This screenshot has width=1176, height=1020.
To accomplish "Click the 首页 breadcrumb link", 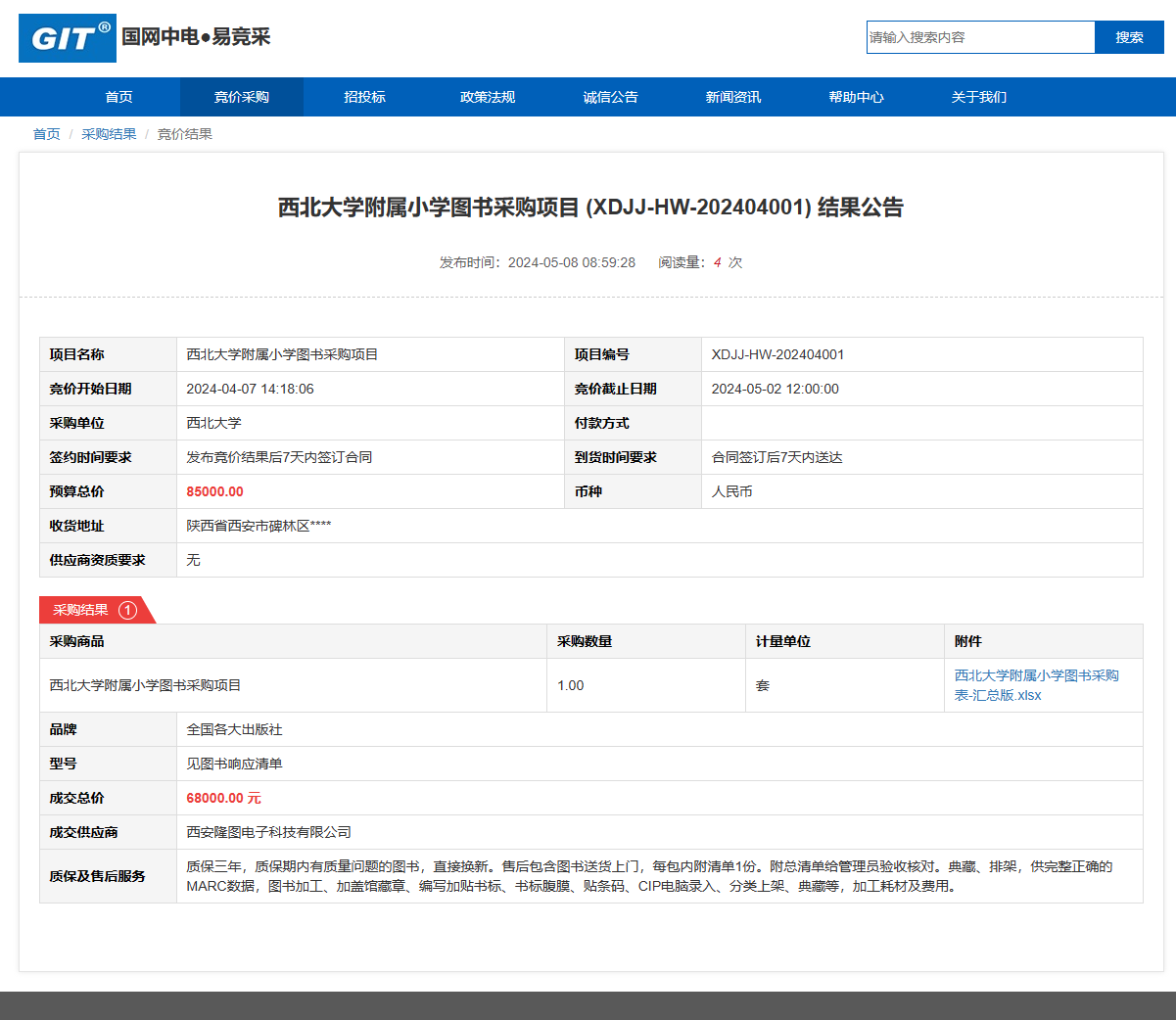I will click(x=46, y=134).
